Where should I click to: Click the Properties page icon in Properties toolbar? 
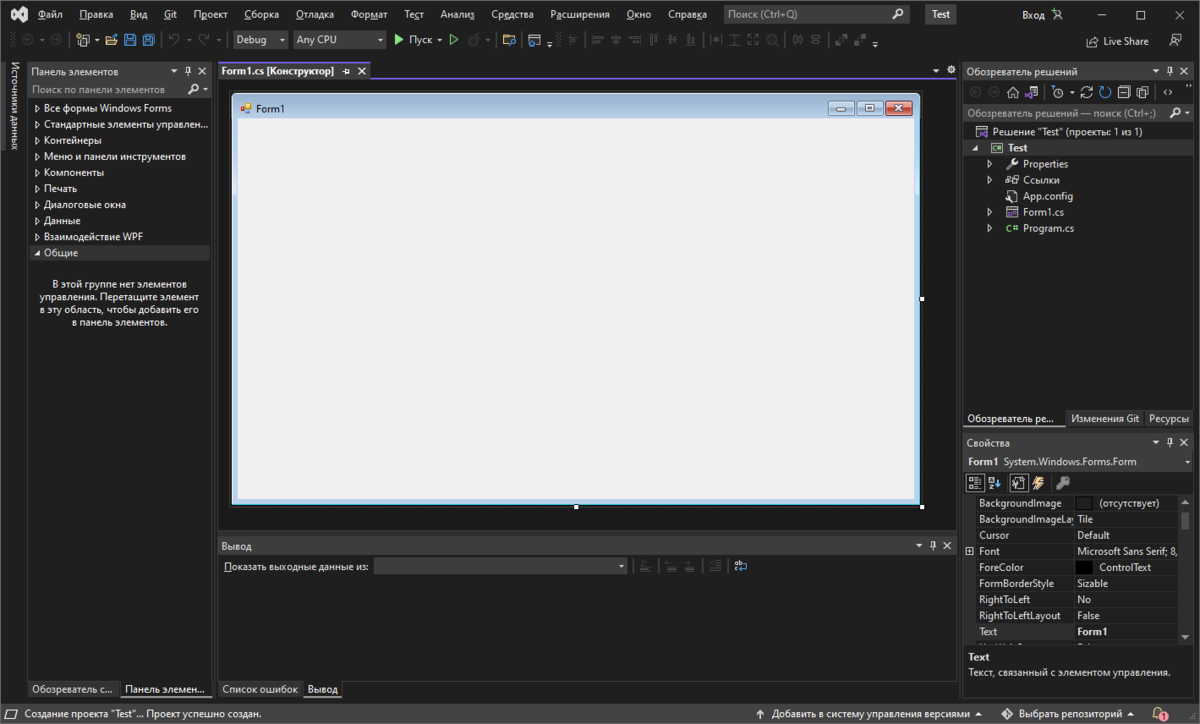(1018, 483)
